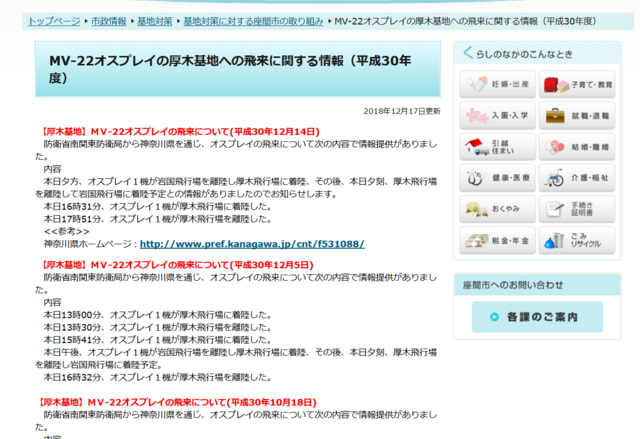Visit the pref.kanagawa.jp homepage link
Viewport: 640px width, 439px height.
(x=252, y=243)
